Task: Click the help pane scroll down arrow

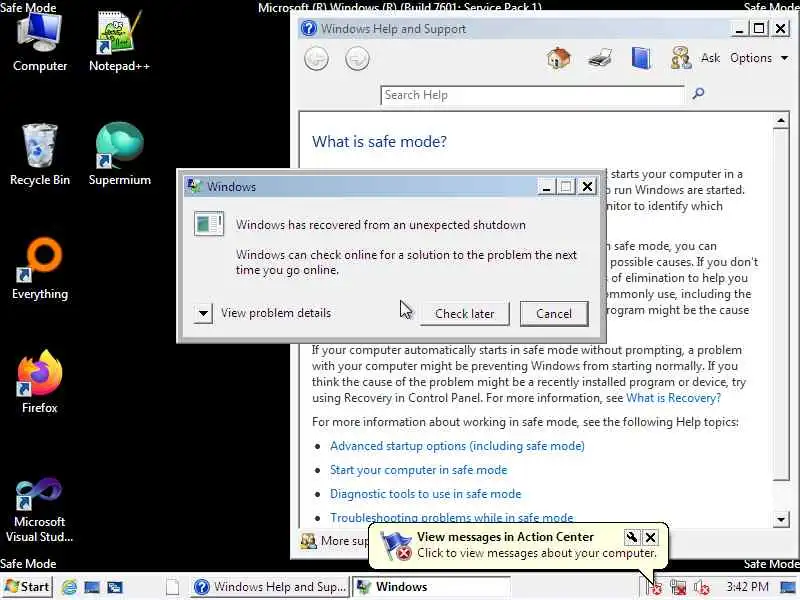Action: coord(781,519)
